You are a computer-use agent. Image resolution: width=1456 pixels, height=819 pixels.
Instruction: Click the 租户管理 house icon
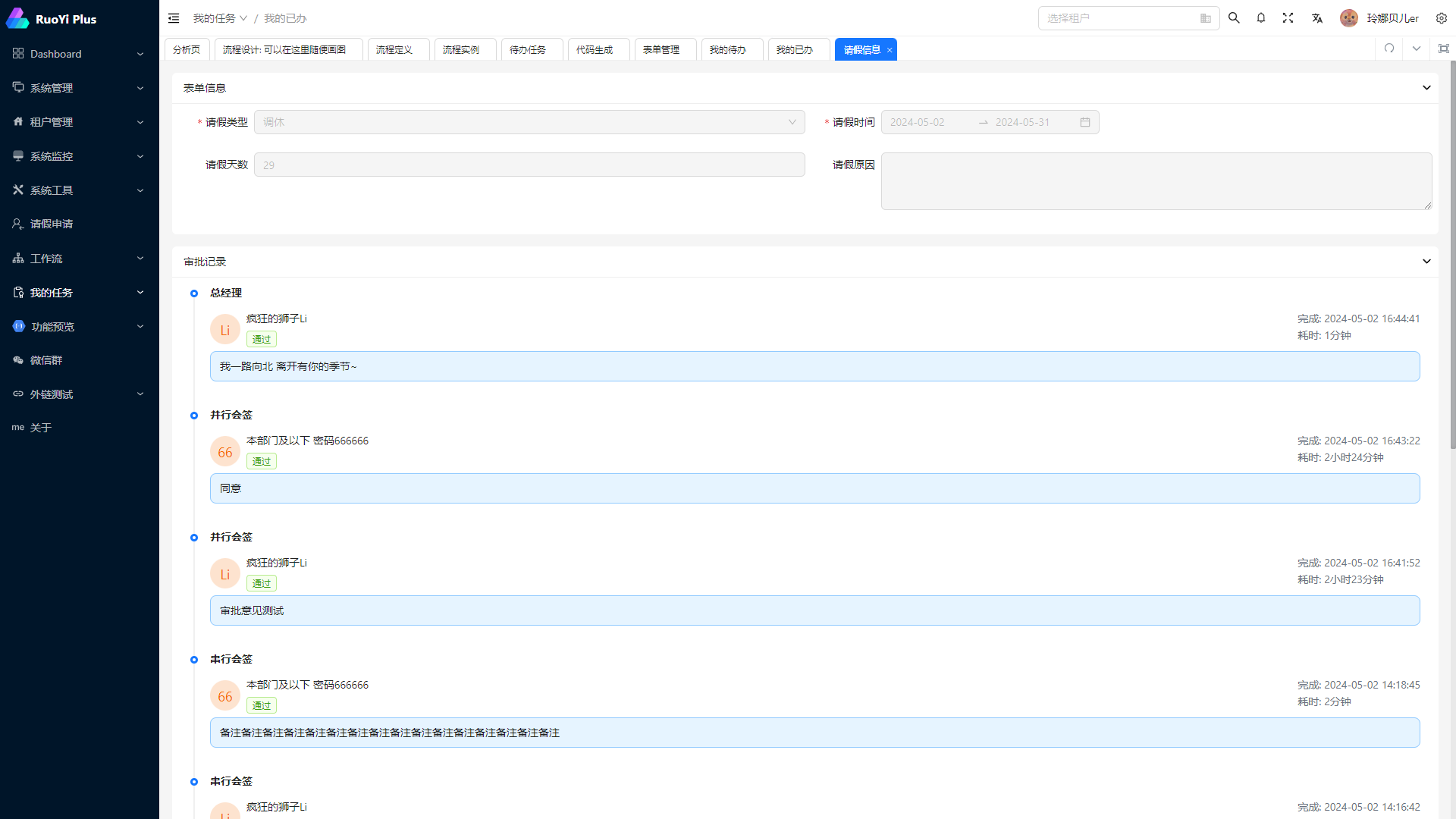18,121
